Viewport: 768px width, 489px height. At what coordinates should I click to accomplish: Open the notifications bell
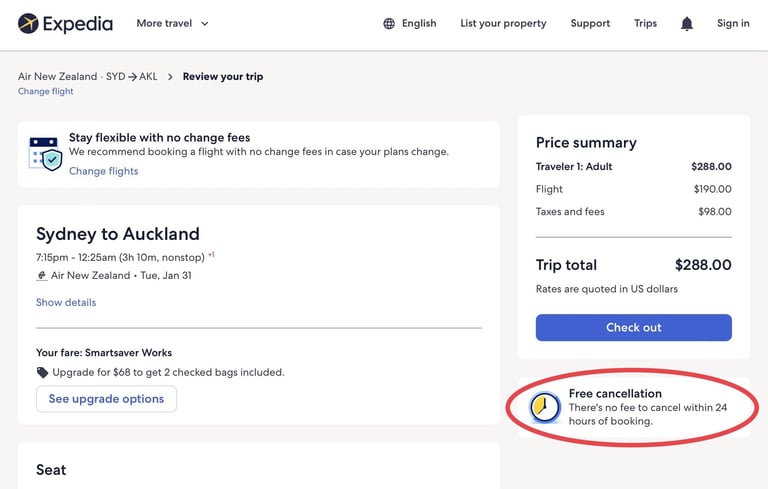687,24
